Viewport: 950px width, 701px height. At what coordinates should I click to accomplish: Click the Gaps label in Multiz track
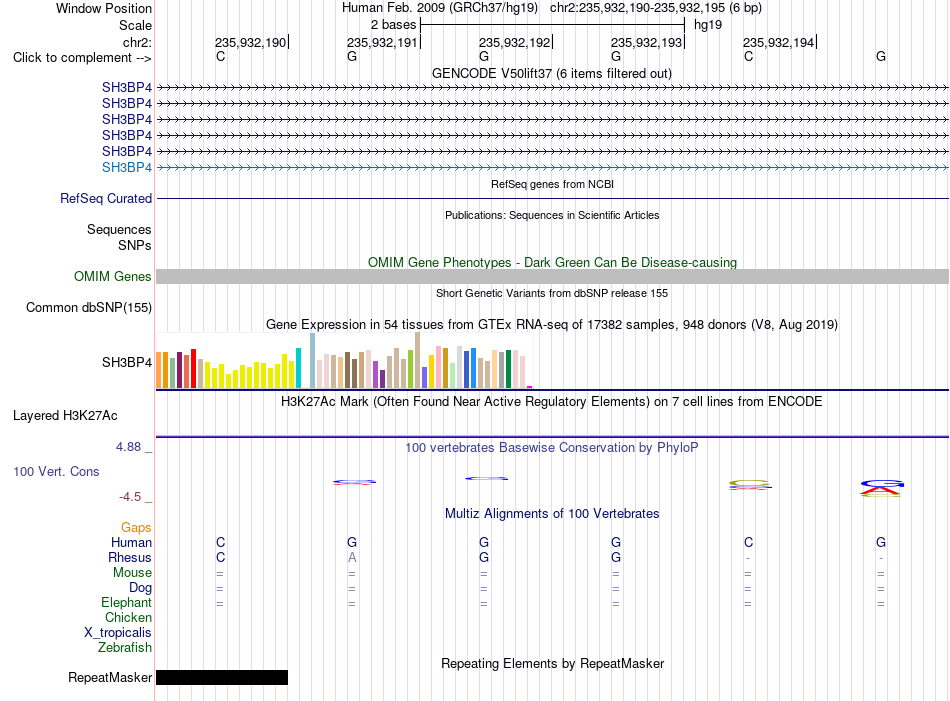click(136, 528)
